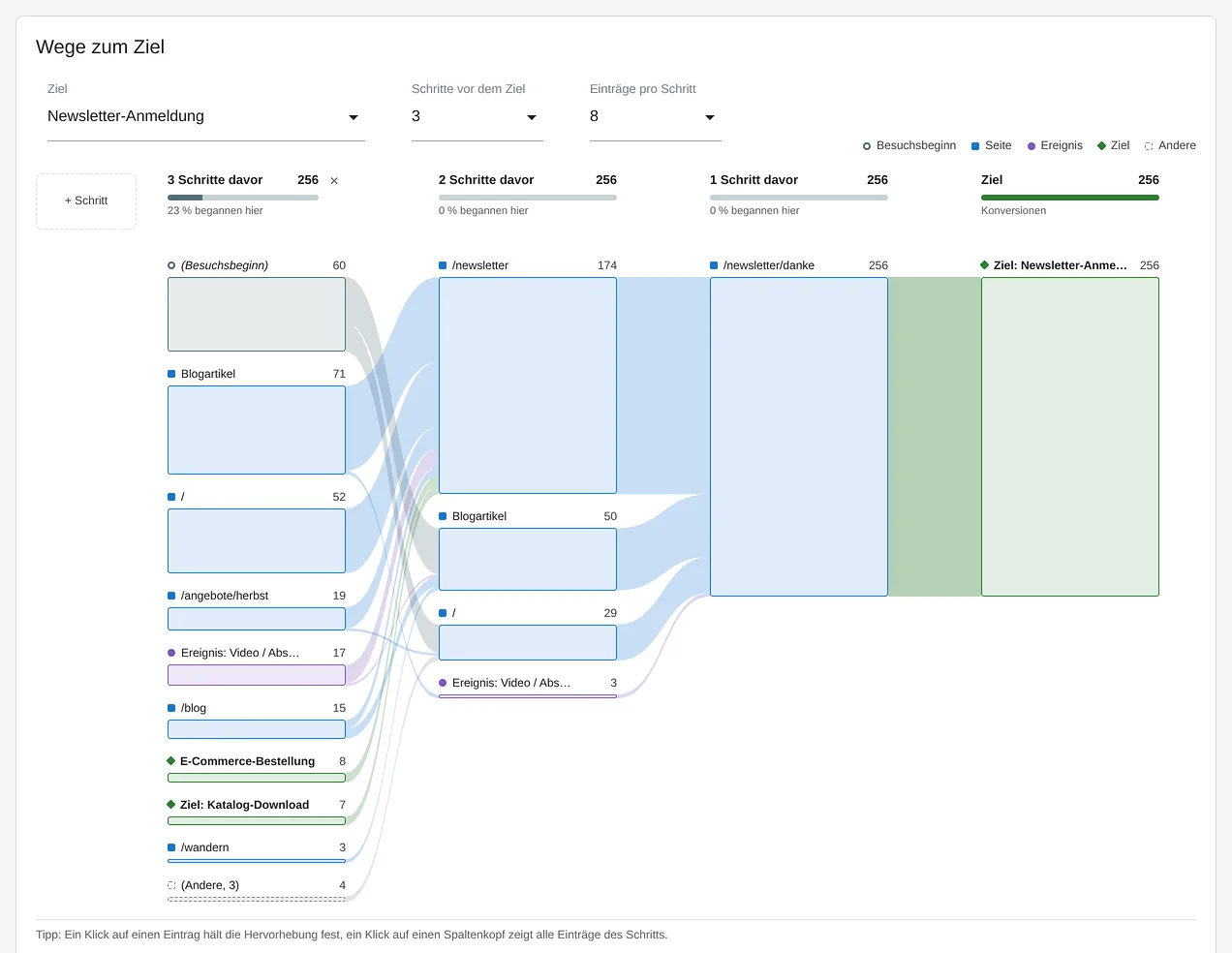Toggle the blue Seite legend square
The image size is (1232, 953).
[x=975, y=146]
